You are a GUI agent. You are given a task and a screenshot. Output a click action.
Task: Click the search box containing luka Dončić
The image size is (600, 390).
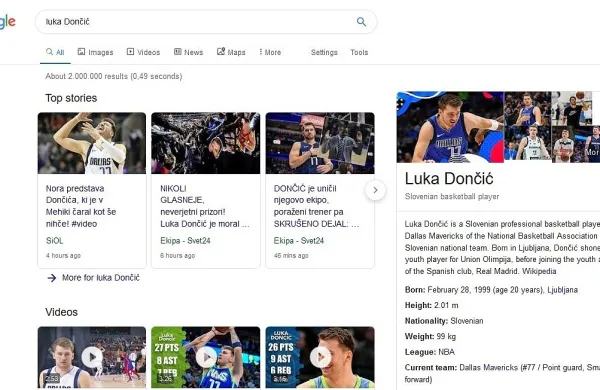click(x=206, y=22)
